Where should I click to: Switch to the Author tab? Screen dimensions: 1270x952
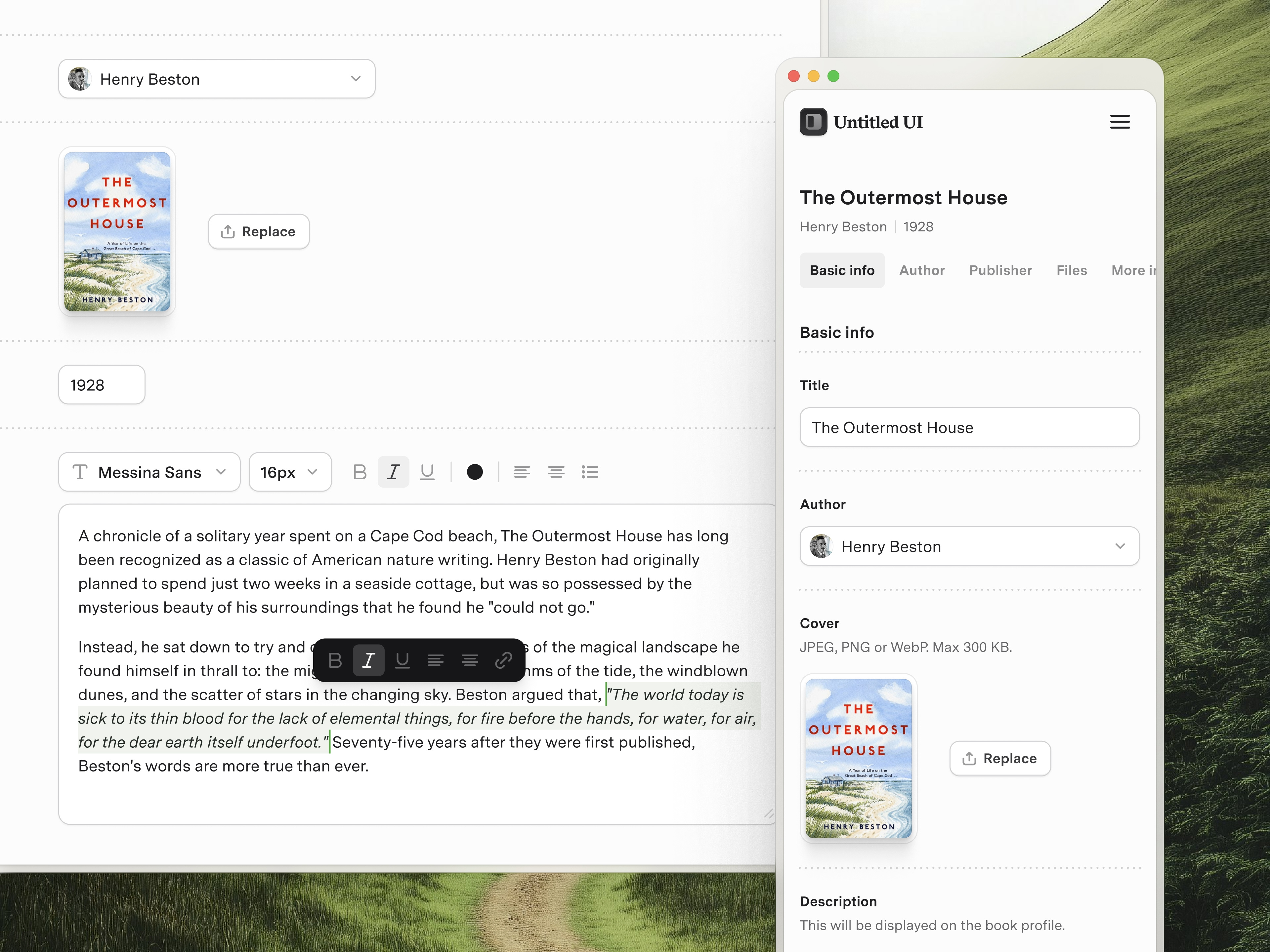point(921,270)
